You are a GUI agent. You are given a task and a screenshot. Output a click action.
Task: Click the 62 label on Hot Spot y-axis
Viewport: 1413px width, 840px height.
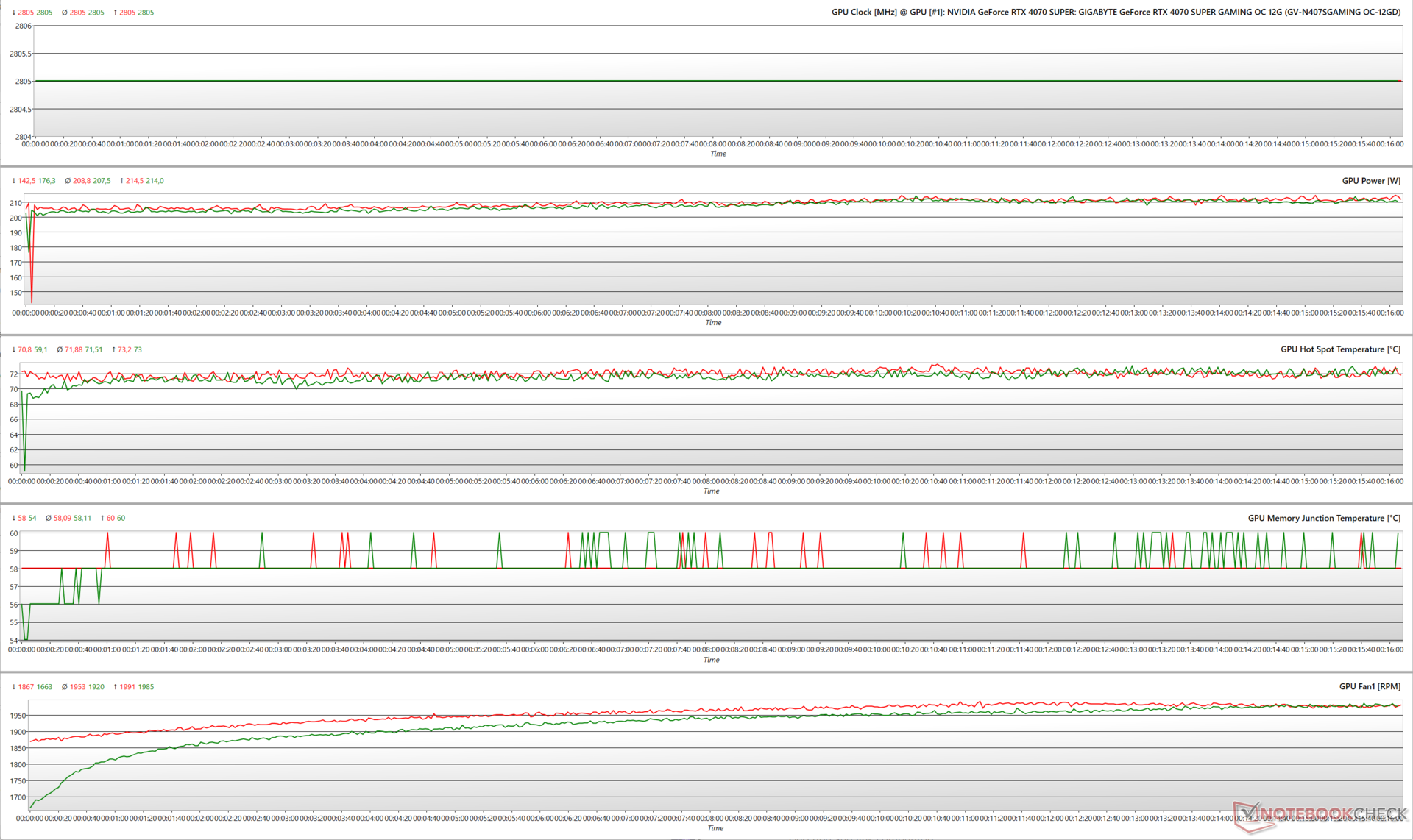pyautogui.click(x=13, y=450)
